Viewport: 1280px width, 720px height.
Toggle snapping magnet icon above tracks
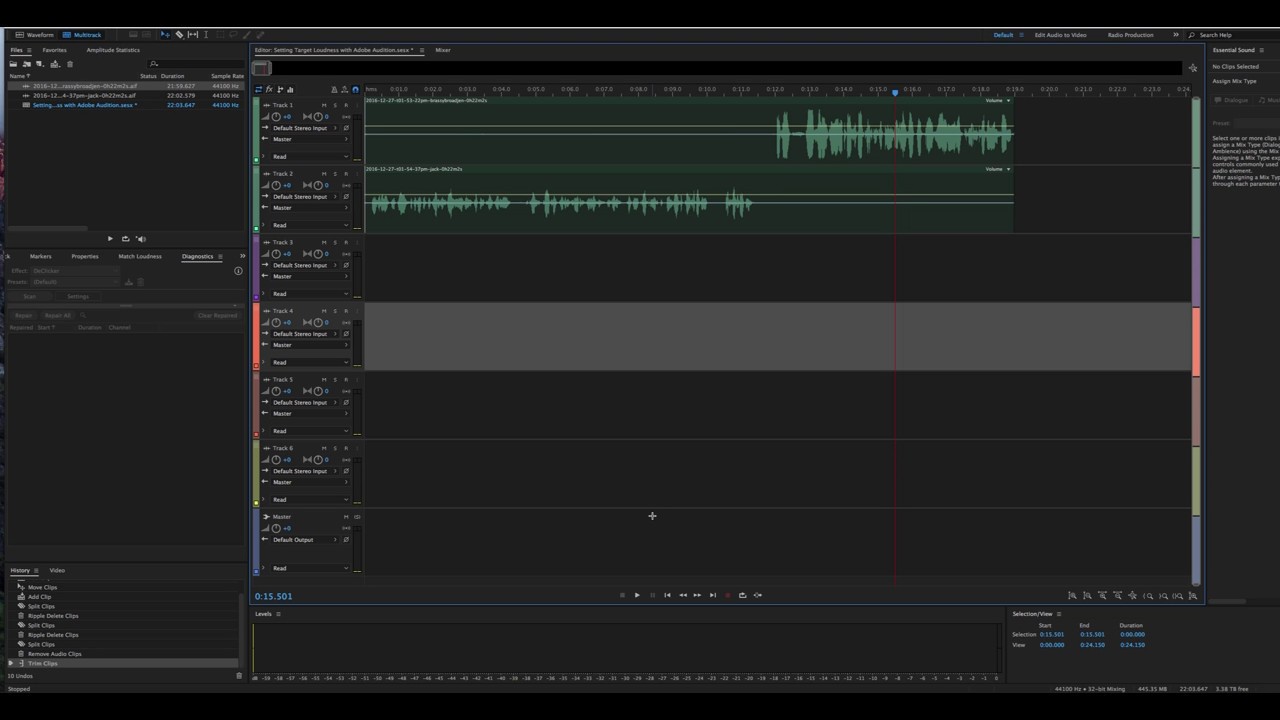pos(355,89)
